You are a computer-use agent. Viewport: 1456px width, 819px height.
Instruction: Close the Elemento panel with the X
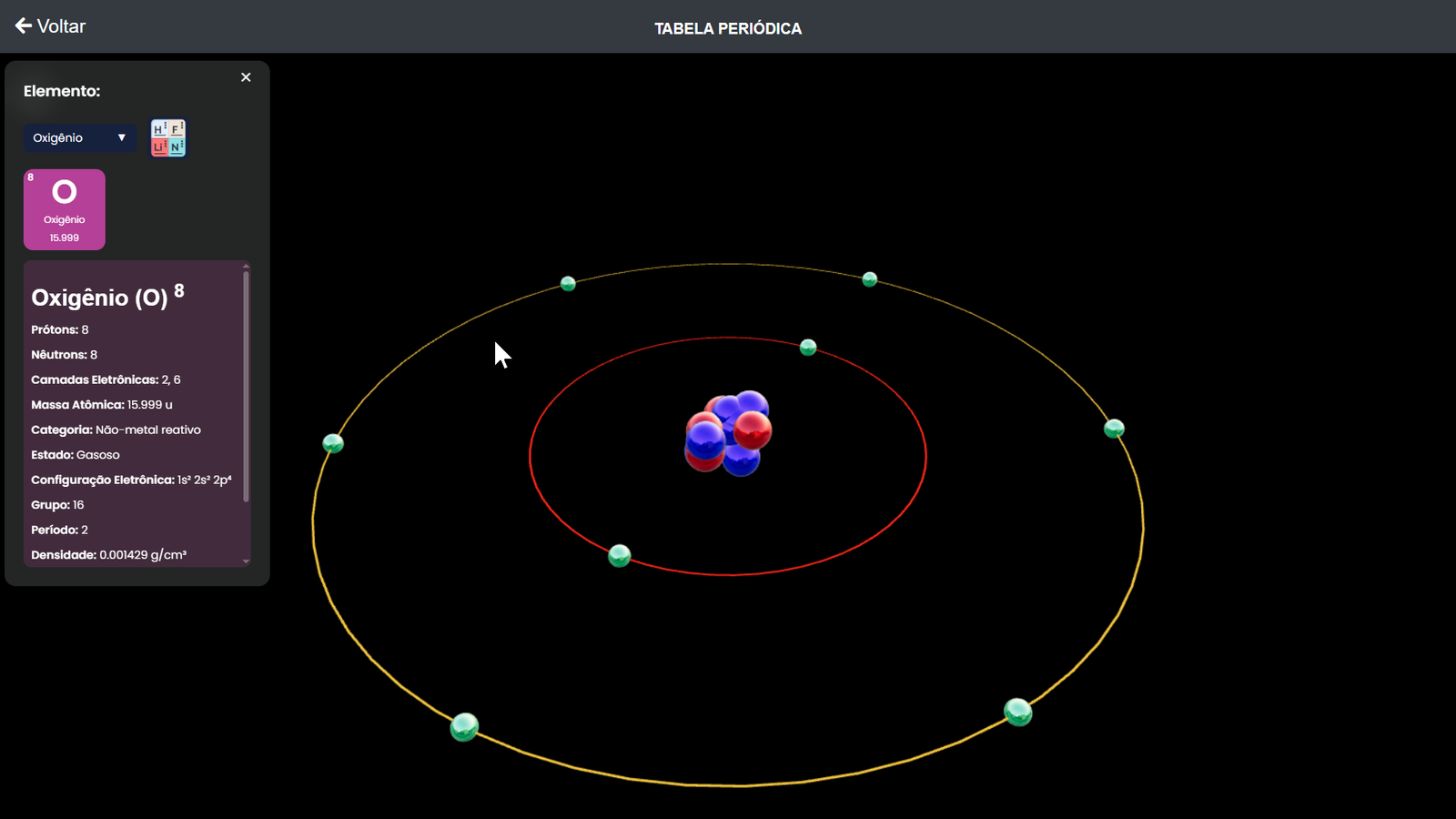click(x=246, y=77)
